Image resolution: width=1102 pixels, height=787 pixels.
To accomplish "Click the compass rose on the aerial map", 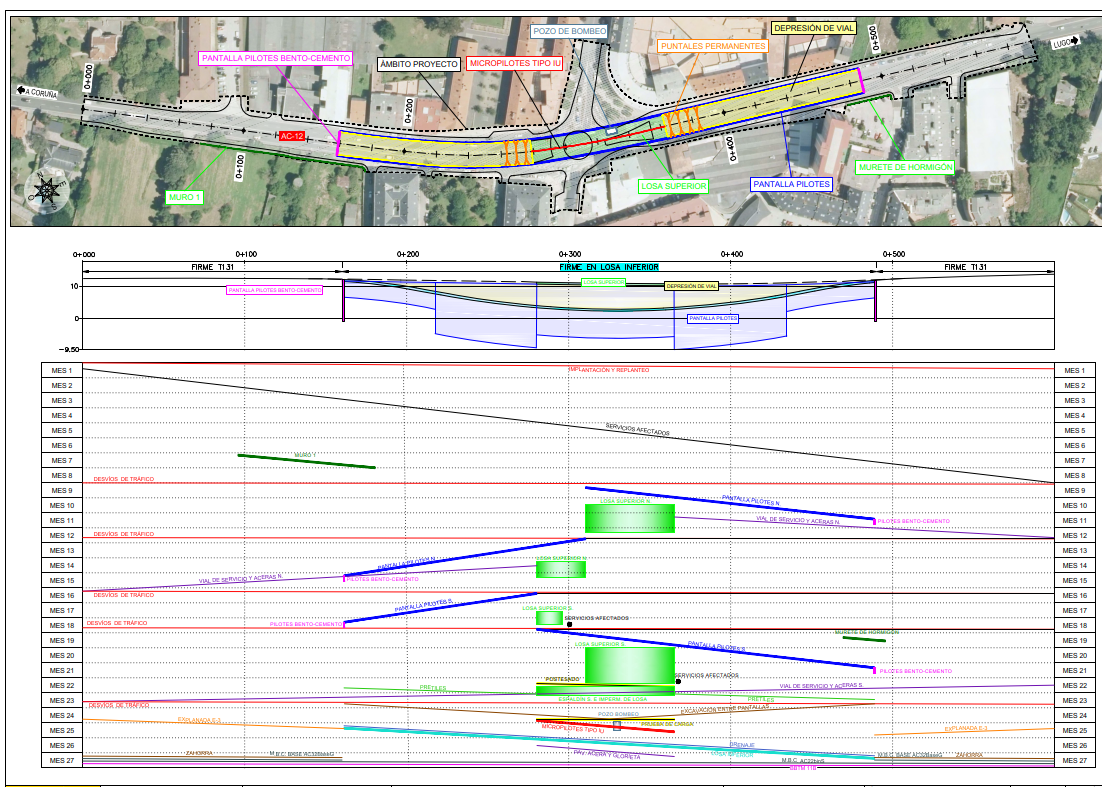I will pyautogui.click(x=47, y=190).
